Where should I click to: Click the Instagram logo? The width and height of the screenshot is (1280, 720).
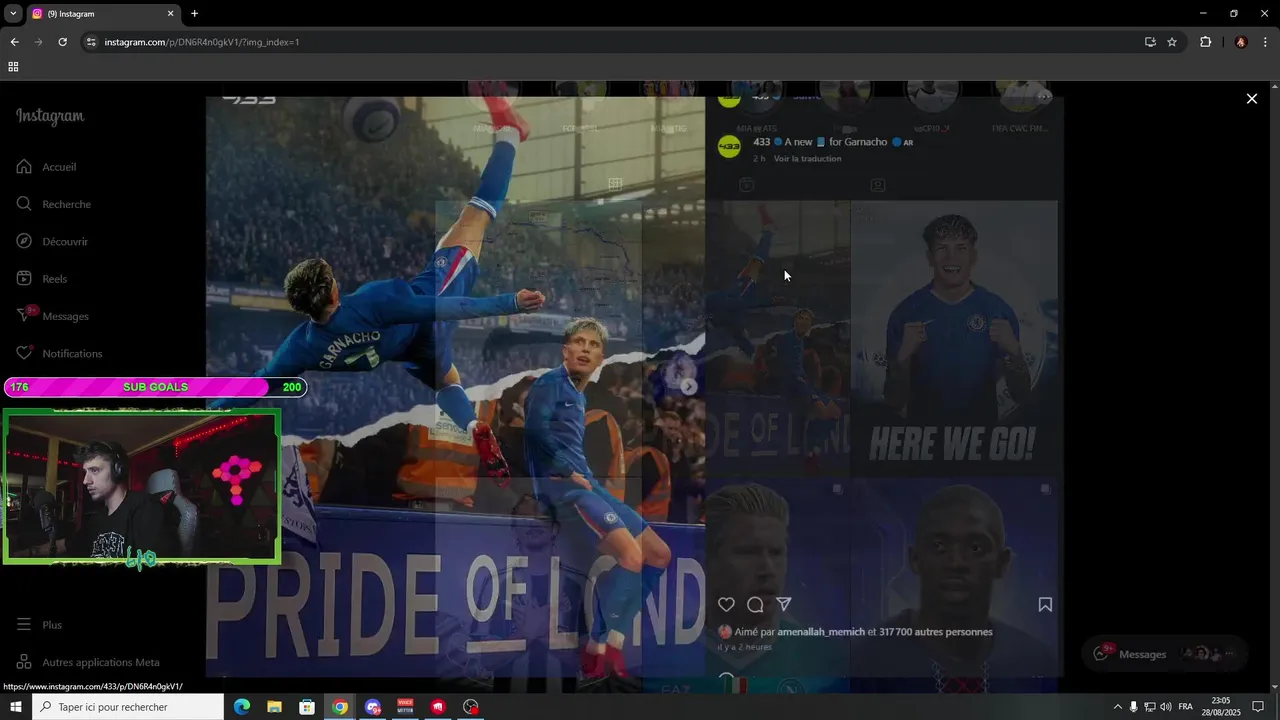click(x=50, y=116)
